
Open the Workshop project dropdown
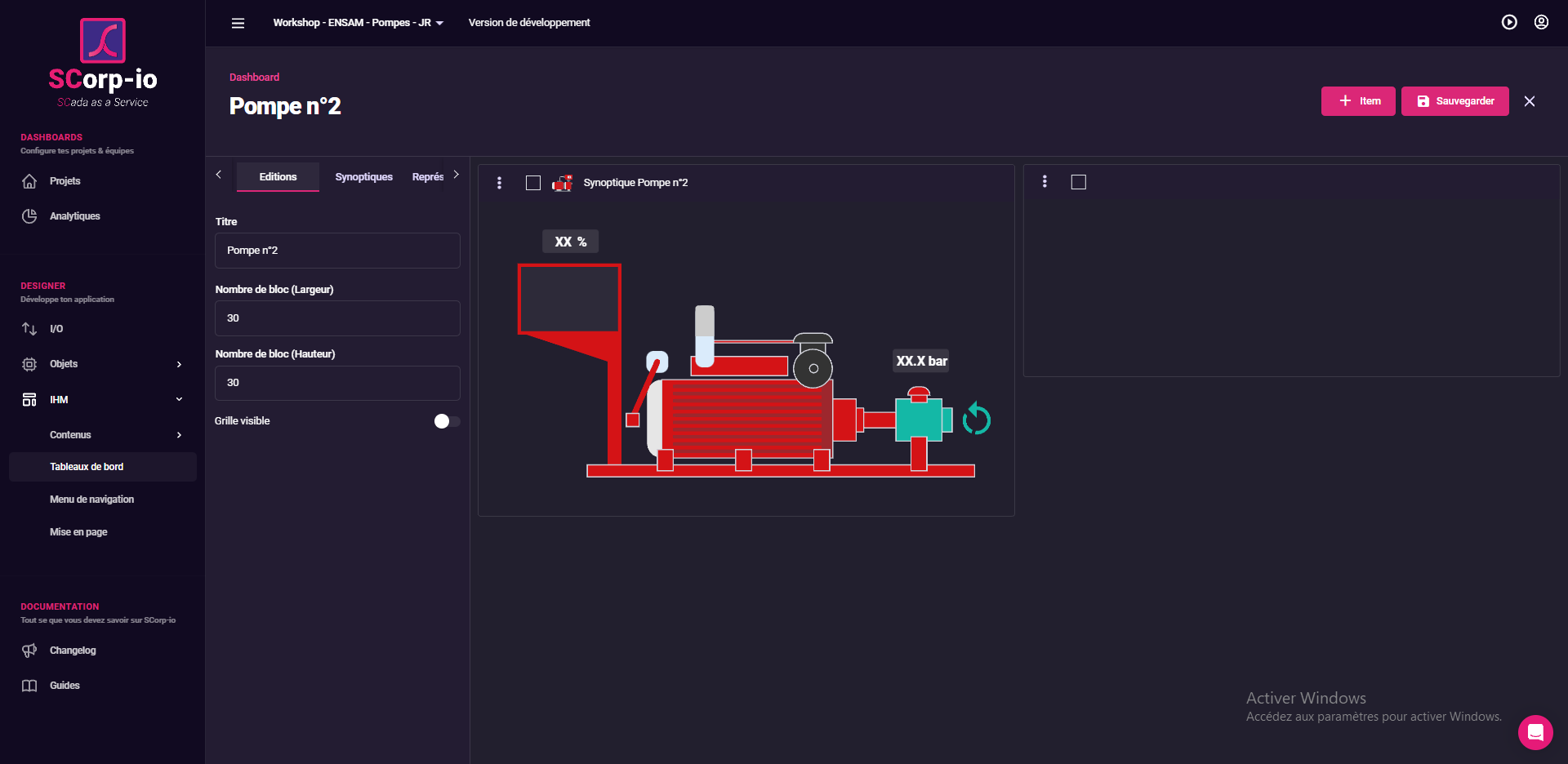[358, 23]
